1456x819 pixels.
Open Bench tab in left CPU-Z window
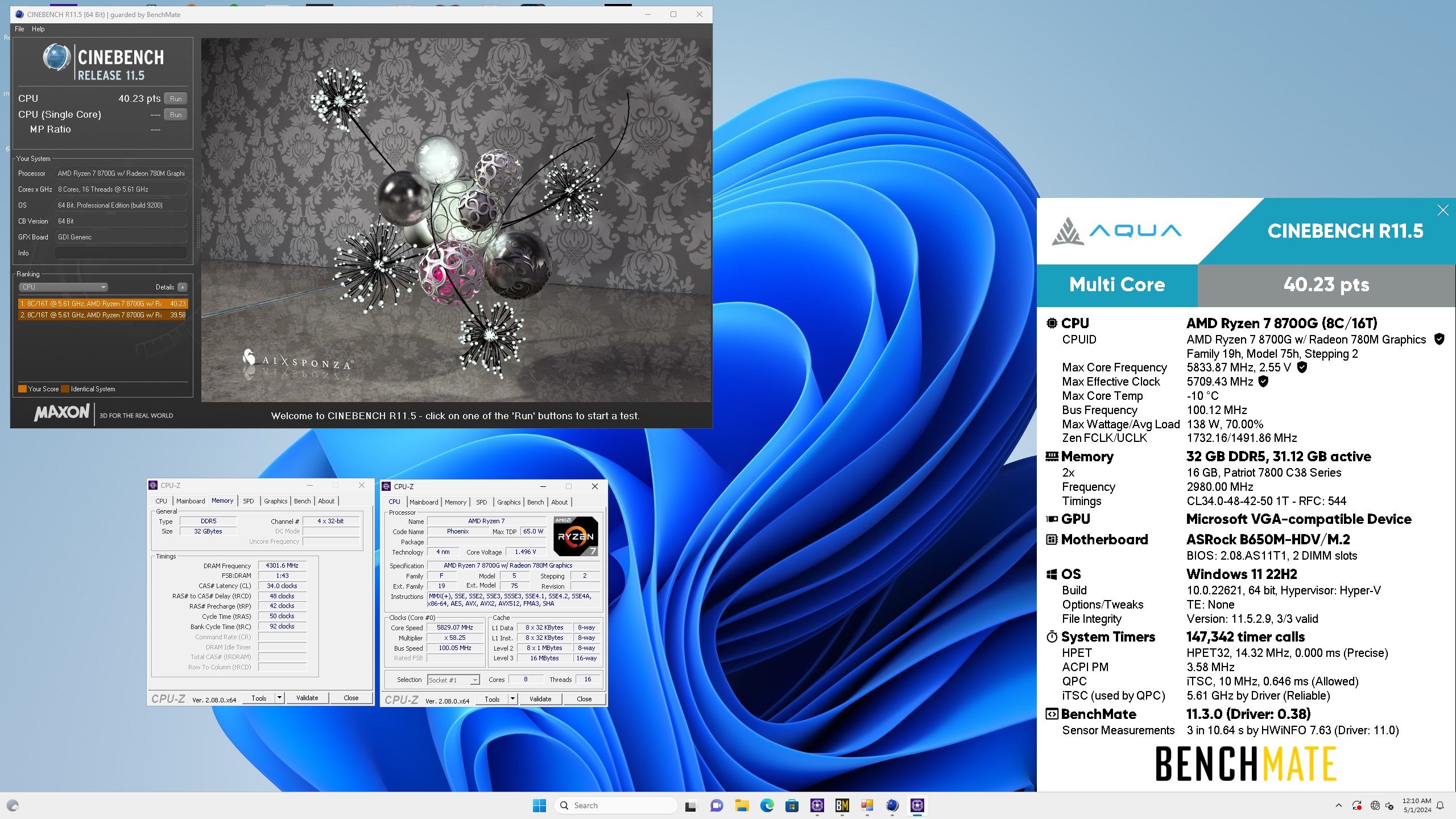(303, 501)
